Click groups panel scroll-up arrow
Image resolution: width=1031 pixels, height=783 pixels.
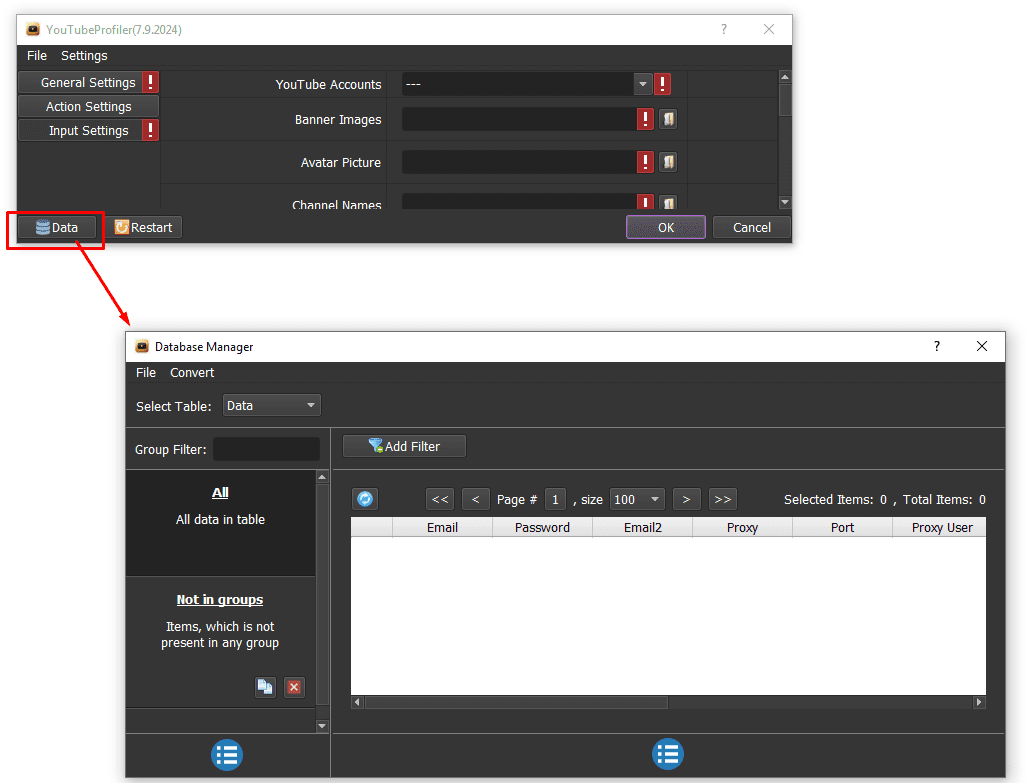coord(322,477)
